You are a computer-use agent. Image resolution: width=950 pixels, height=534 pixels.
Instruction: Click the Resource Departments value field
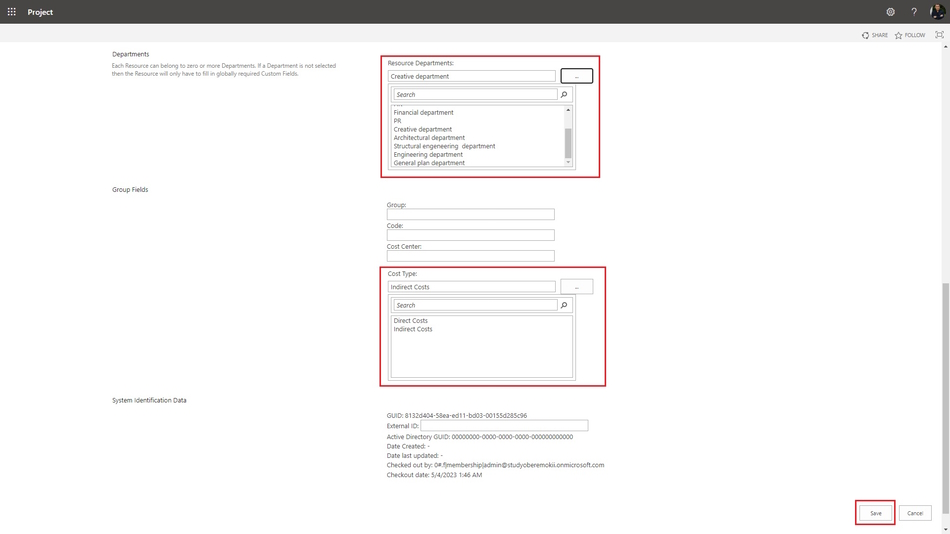pyautogui.click(x=471, y=76)
